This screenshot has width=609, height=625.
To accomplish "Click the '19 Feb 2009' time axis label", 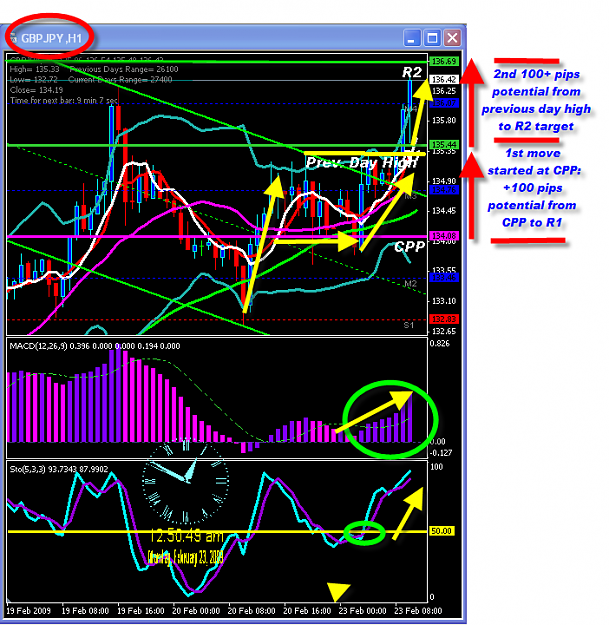I will coord(29,611).
